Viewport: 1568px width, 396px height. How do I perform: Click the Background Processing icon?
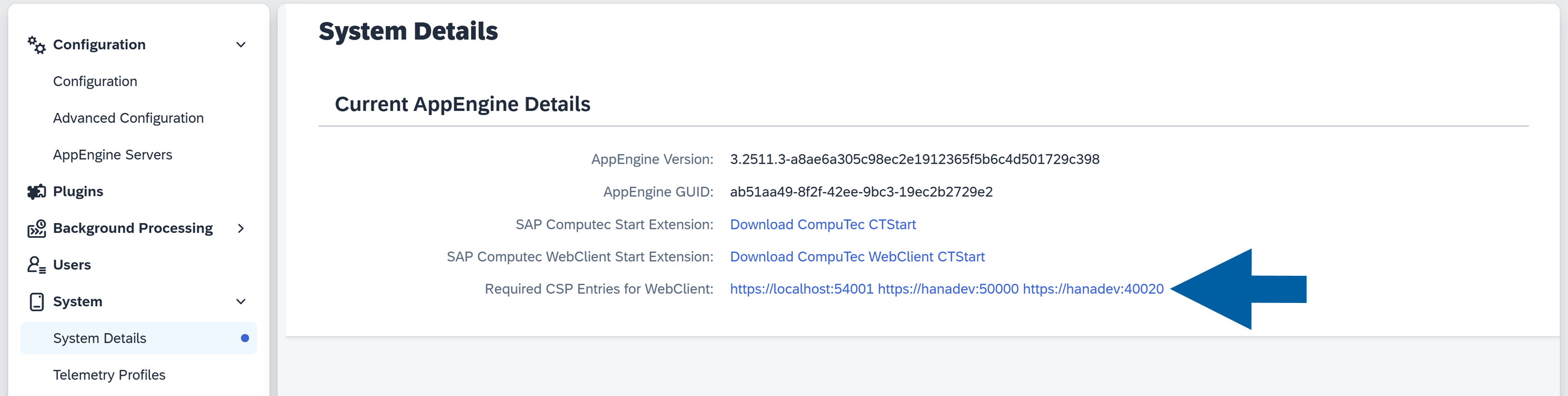(37, 228)
